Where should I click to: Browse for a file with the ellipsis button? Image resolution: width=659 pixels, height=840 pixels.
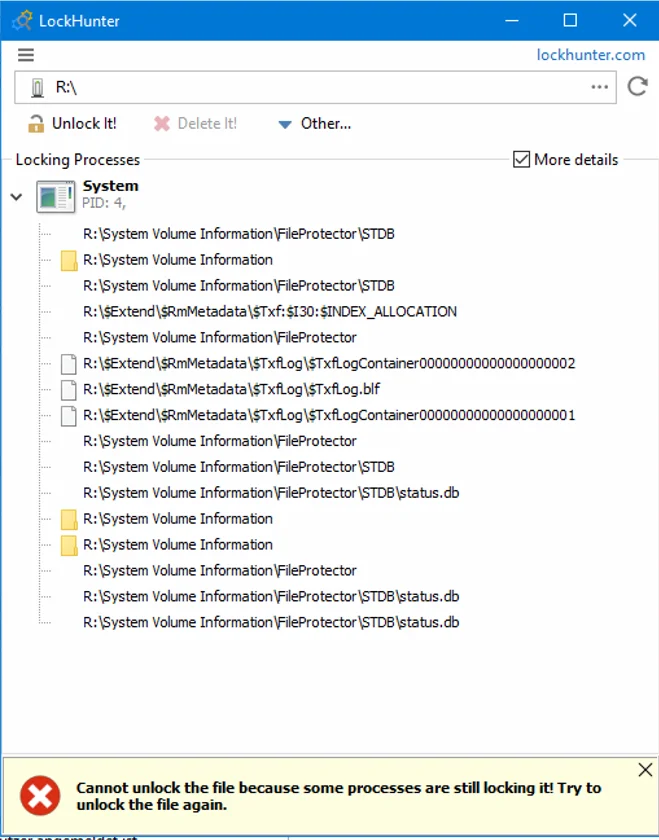599,87
